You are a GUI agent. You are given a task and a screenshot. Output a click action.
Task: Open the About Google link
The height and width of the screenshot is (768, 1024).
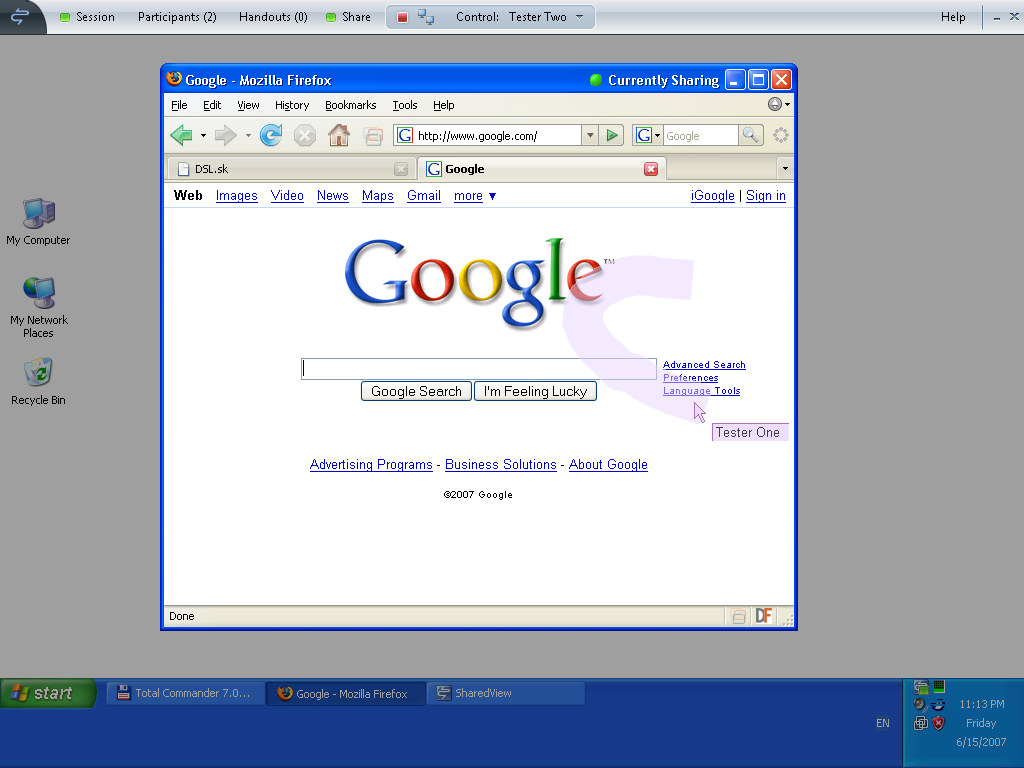(x=608, y=464)
